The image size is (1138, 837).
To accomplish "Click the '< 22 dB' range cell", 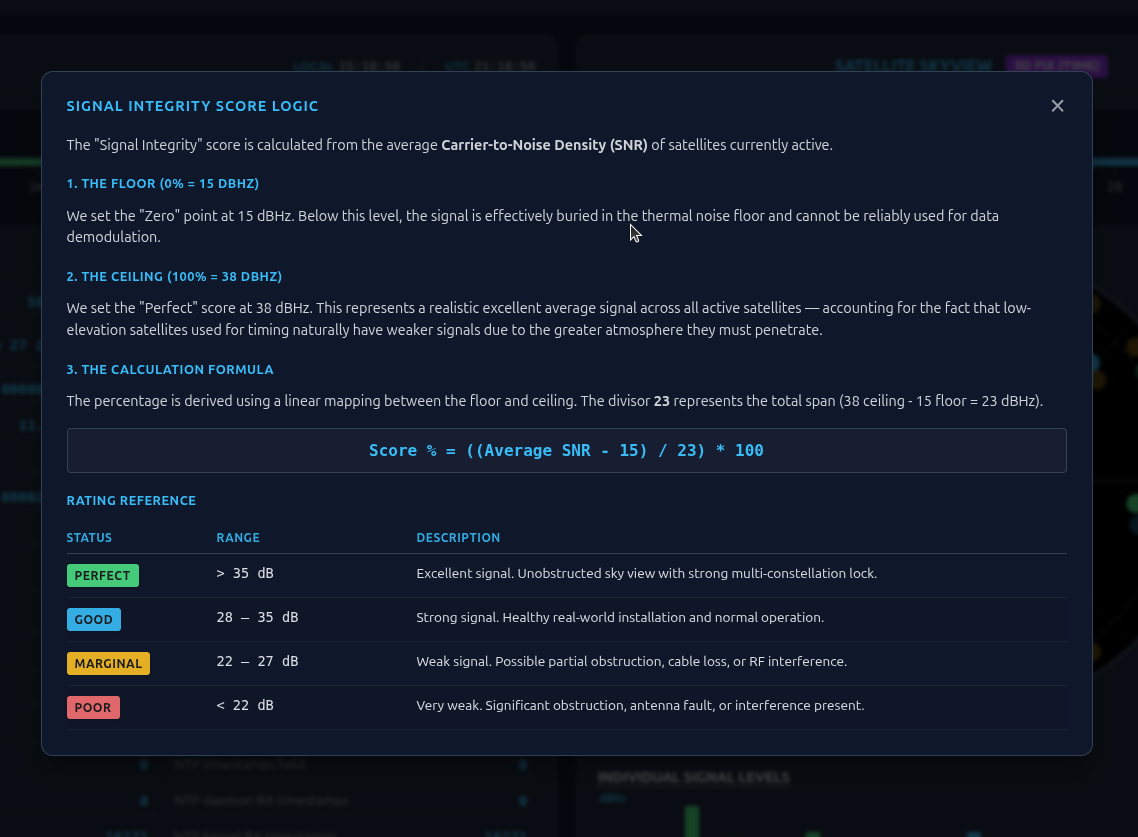I will coord(245,705).
